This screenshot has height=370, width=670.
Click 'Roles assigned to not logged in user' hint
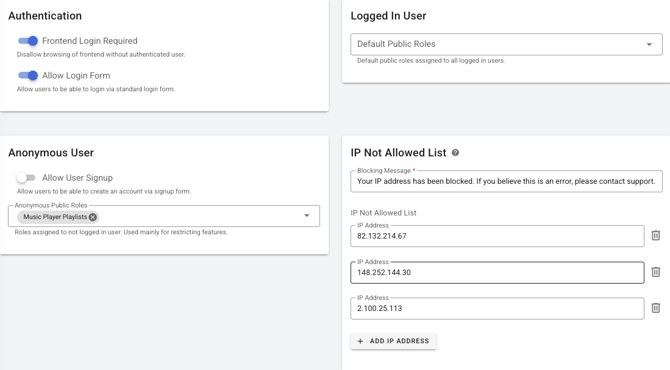[121, 232]
